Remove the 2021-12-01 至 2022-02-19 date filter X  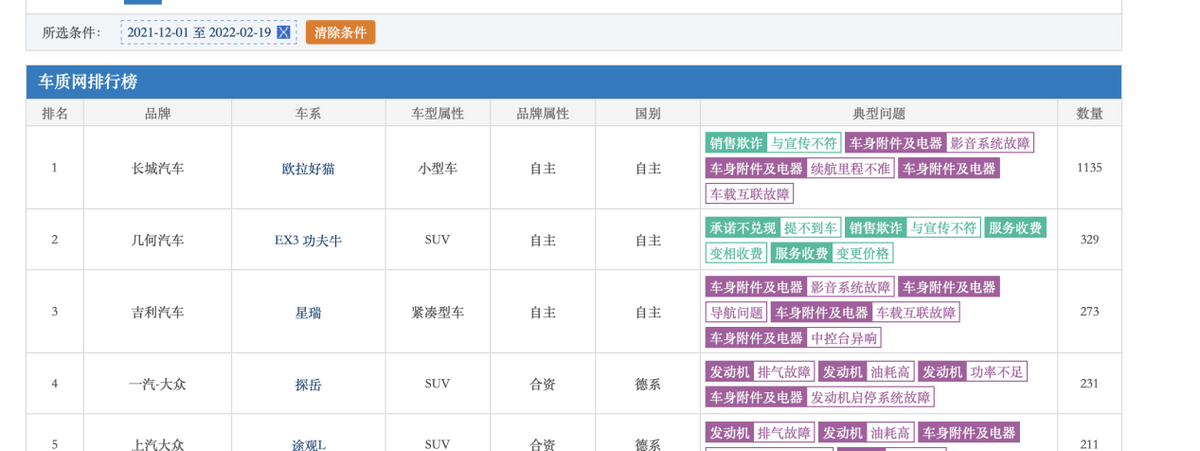pos(283,33)
